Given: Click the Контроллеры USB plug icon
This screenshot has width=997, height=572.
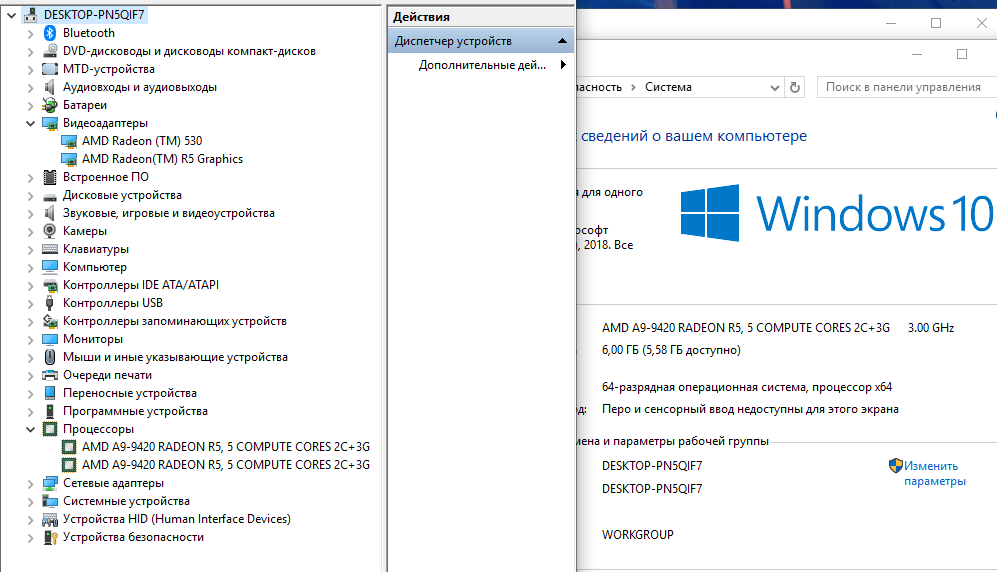Looking at the screenshot, I should 50,303.
